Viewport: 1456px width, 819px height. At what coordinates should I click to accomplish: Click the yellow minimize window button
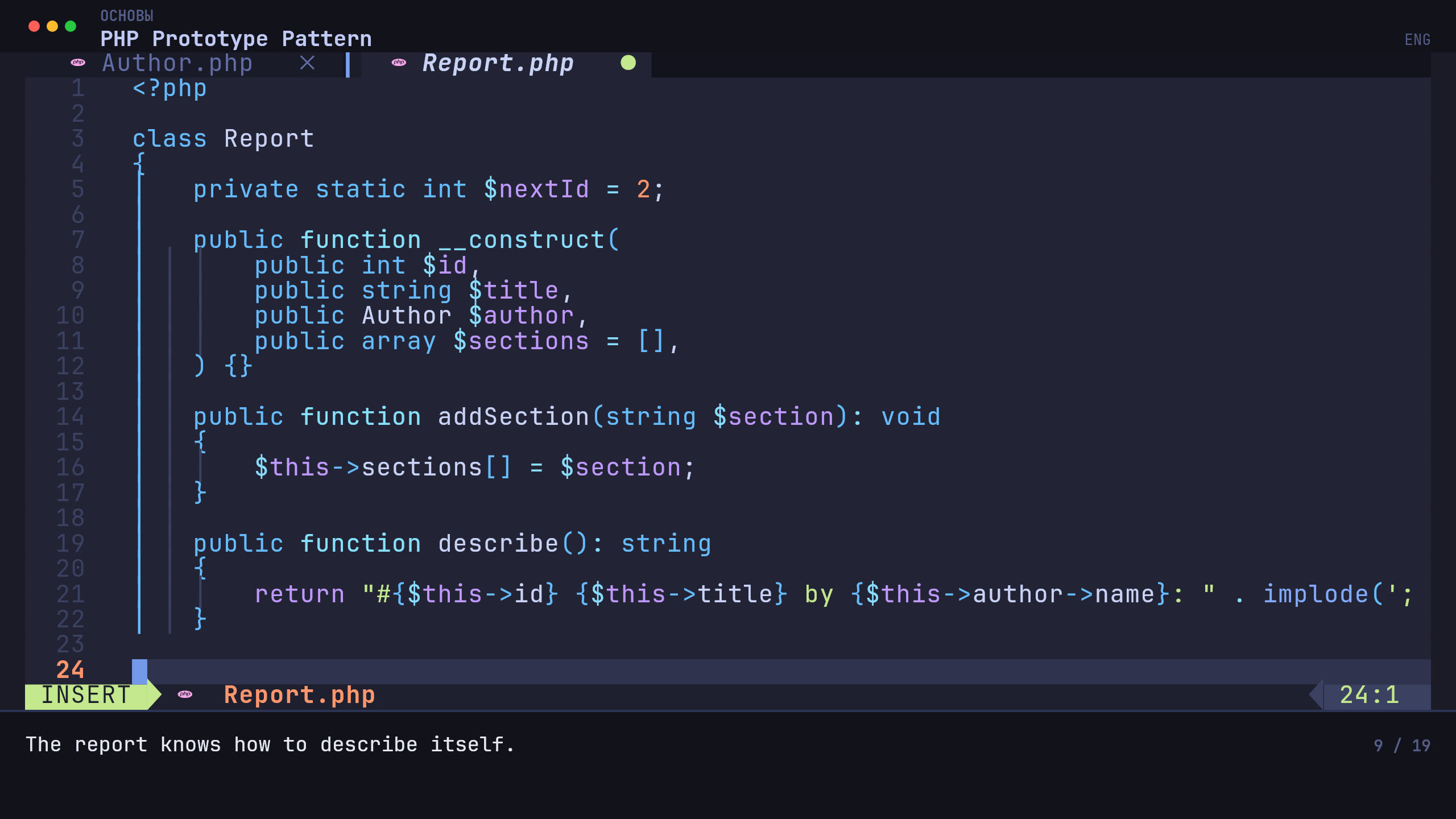tap(52, 26)
